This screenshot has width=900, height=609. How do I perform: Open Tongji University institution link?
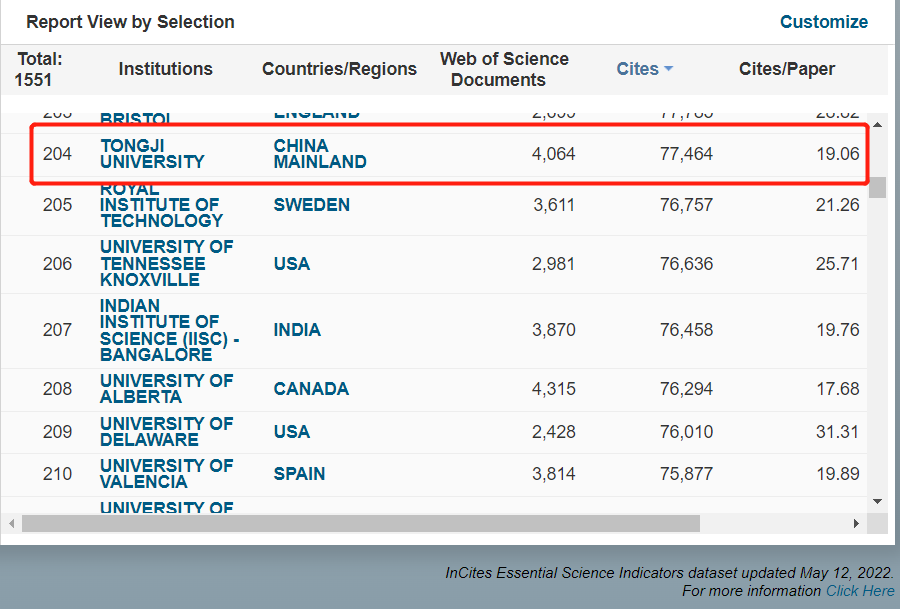152,154
